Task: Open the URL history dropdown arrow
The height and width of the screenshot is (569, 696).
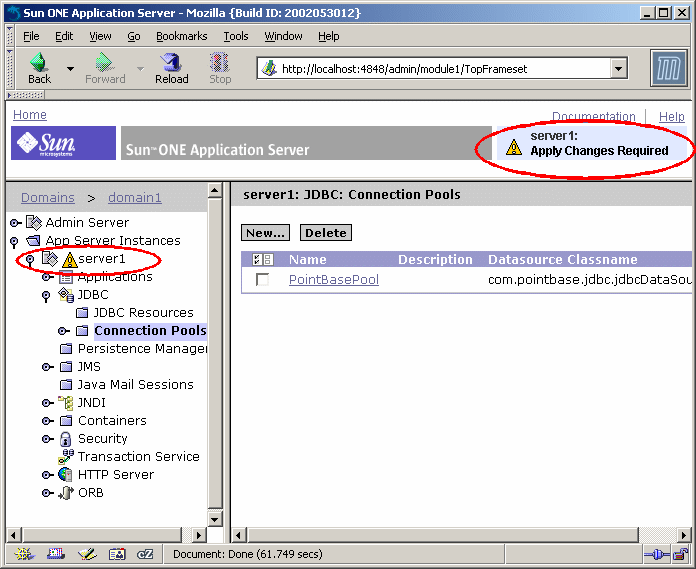Action: [618, 68]
